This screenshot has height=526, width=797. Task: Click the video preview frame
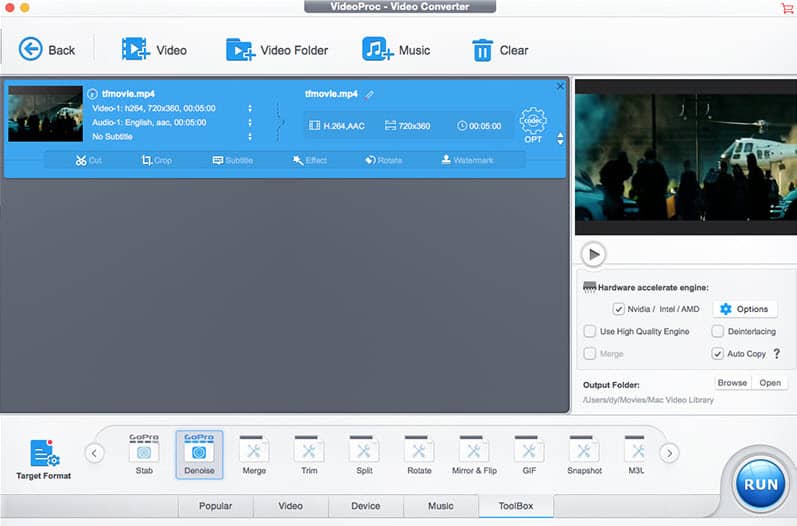click(686, 157)
